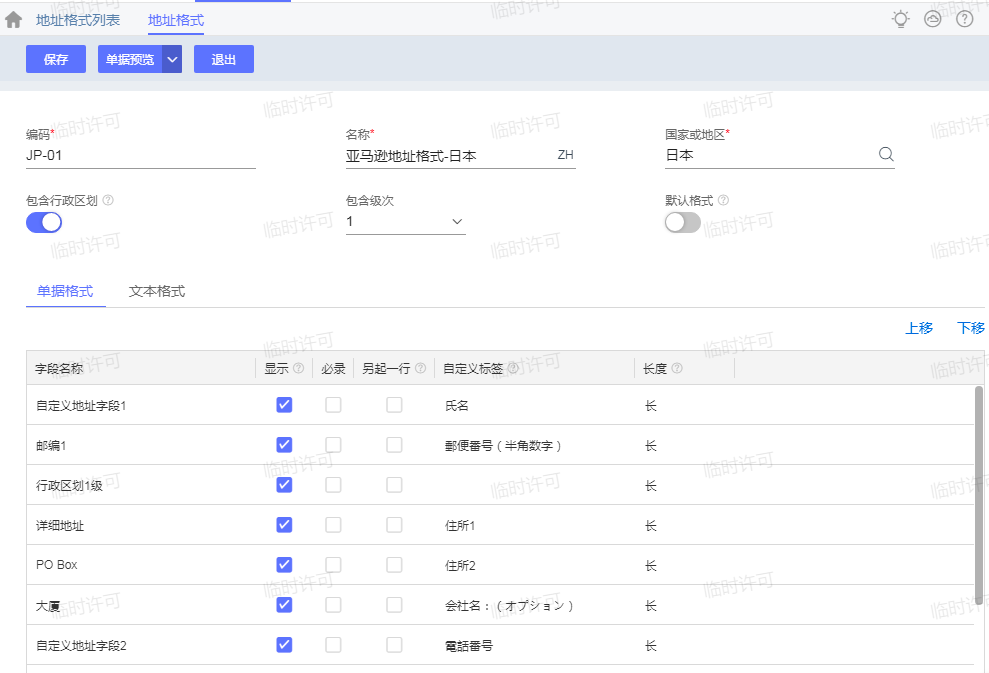Screen dimensions: 989x673
Task: Click help icon in 另起一行 column header
Action: click(421, 368)
